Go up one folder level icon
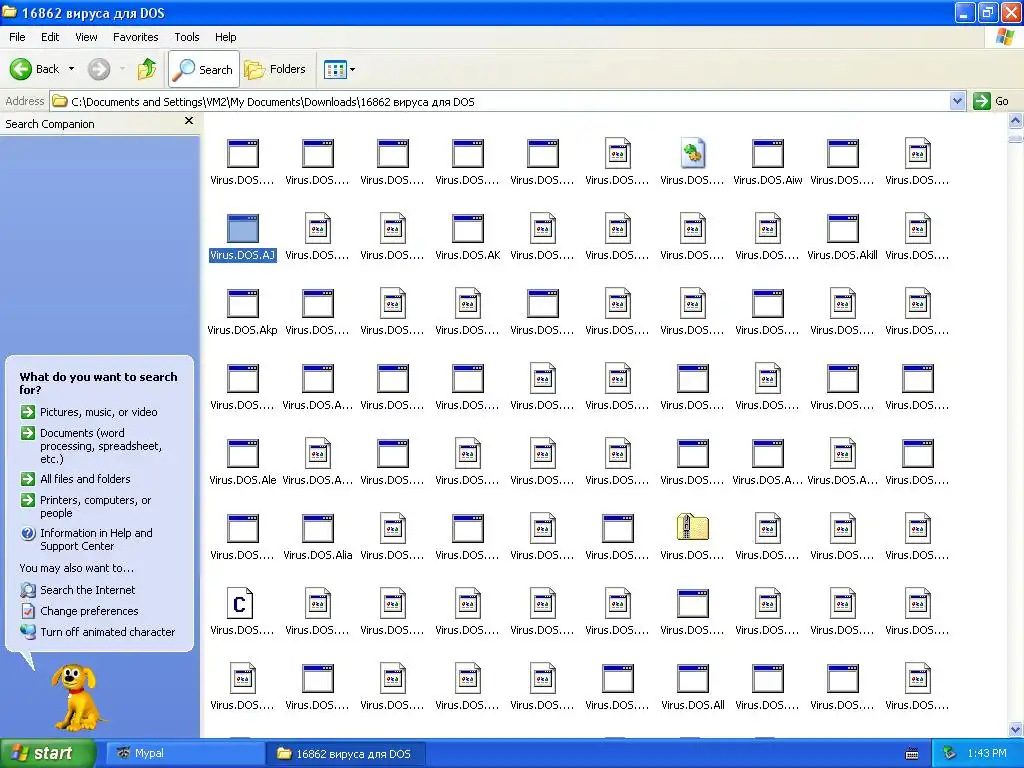1024x768 pixels. [x=147, y=69]
